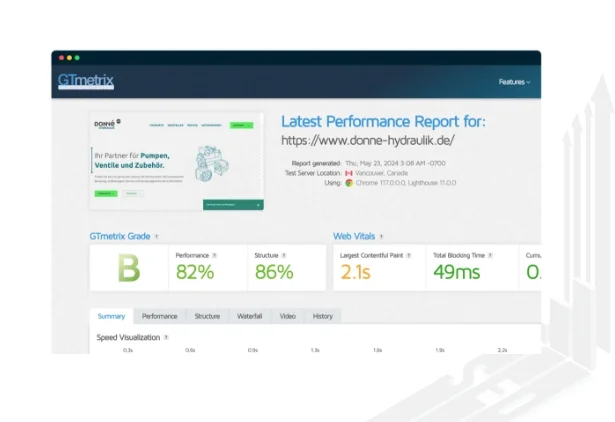
Task: Open the Structure tab
Action: point(207,316)
